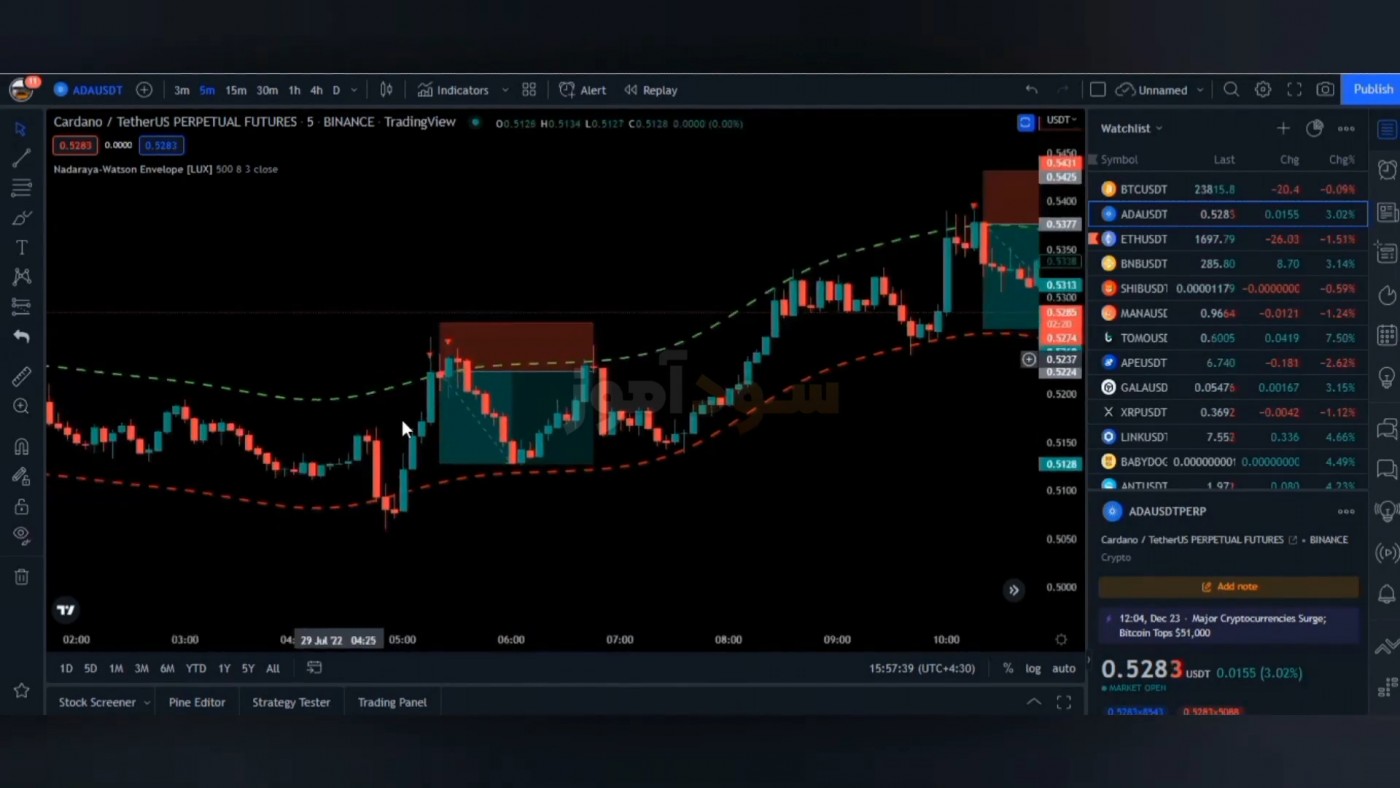Activate the zoom-in magnifier tool
1400x788 pixels.
21,407
